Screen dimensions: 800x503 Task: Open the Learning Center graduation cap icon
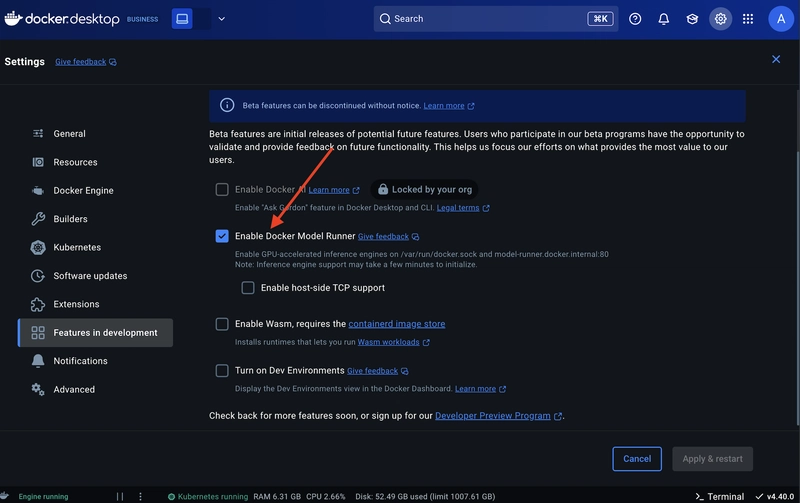point(692,19)
